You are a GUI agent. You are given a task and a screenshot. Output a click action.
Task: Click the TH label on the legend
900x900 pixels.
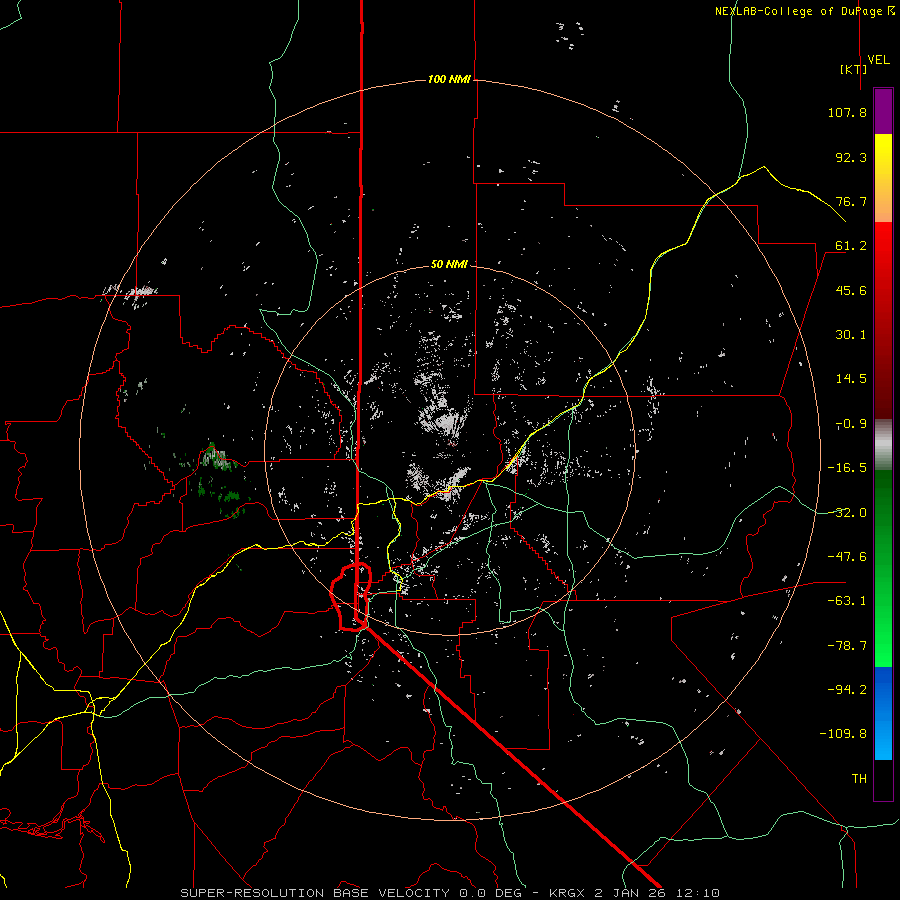[859, 778]
